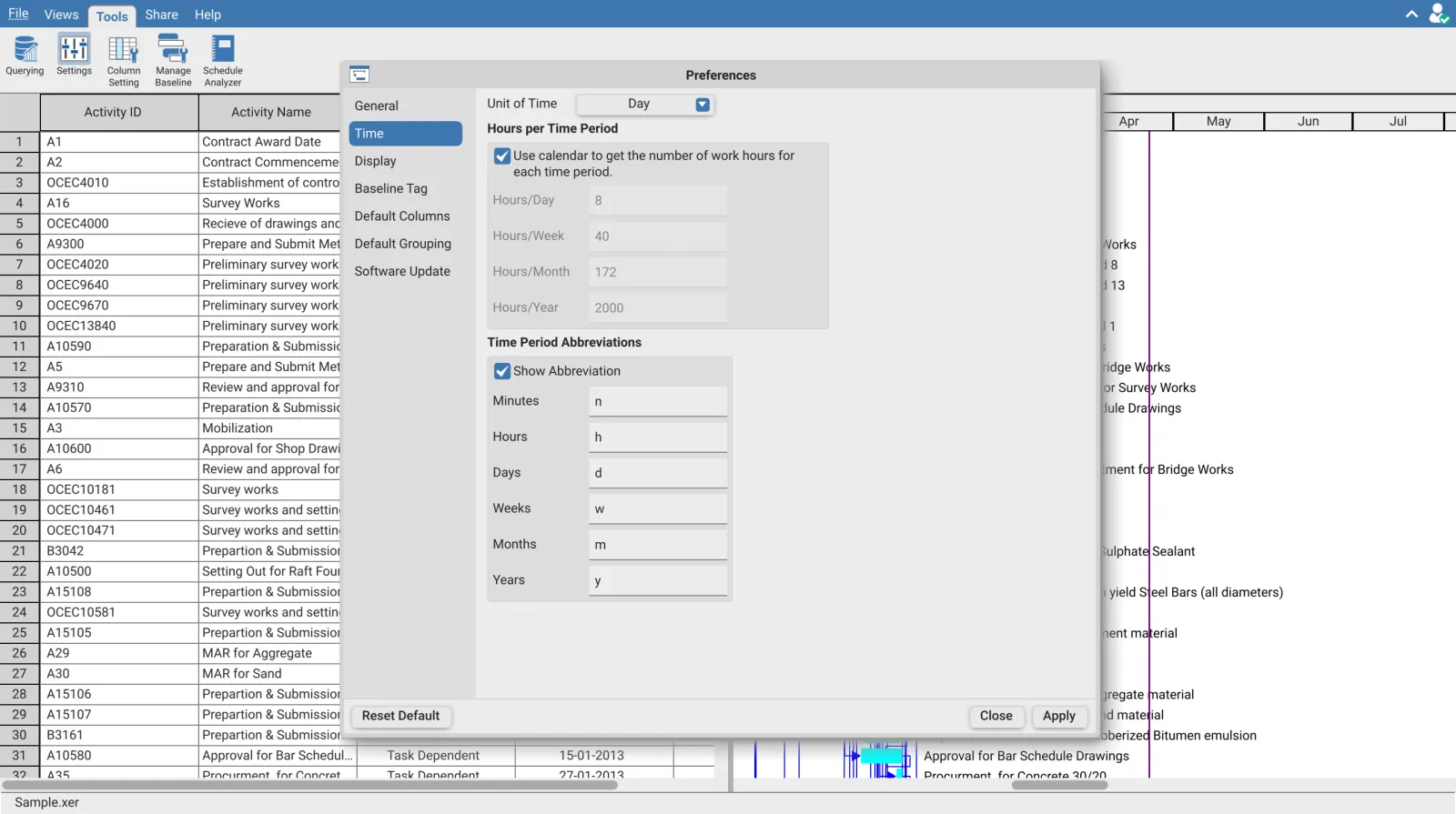Click the Activity ID column header
The height and width of the screenshot is (814, 1456).
(x=119, y=112)
